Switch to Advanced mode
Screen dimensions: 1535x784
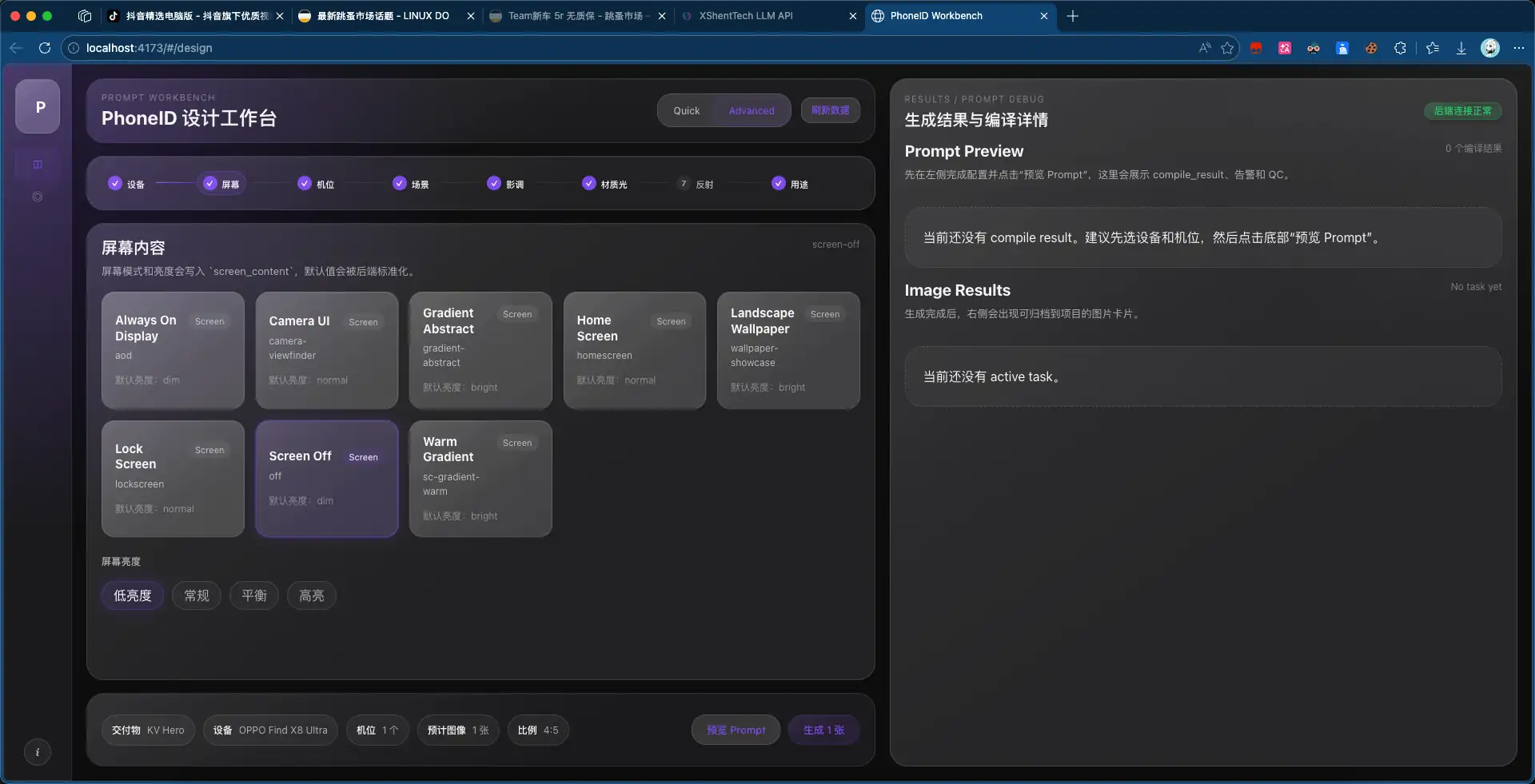click(x=752, y=111)
